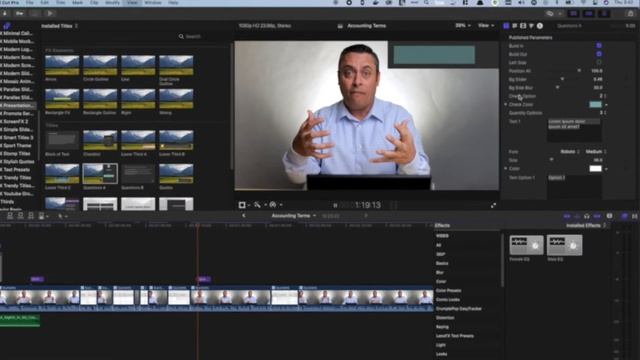Click the skimming toggle icon in timeline
Image resolution: width=640 pixels, height=360 pixels.
[567, 216]
